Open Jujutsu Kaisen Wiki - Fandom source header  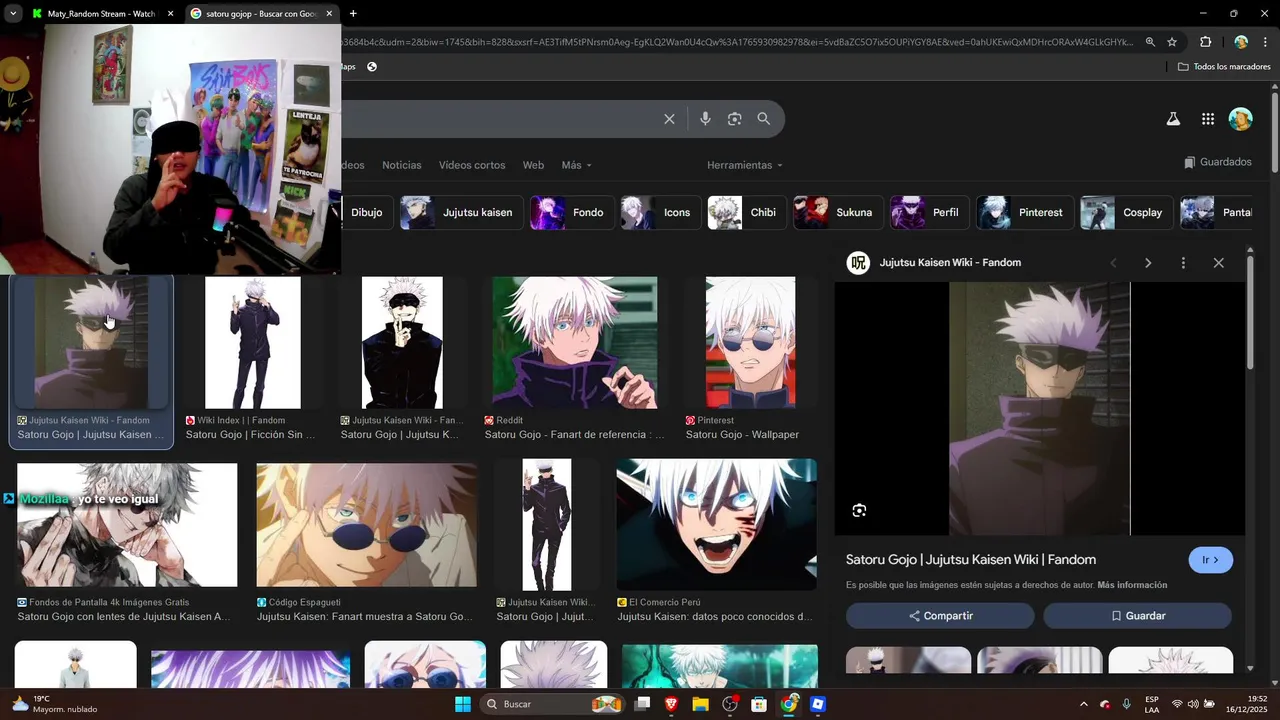[934, 263]
